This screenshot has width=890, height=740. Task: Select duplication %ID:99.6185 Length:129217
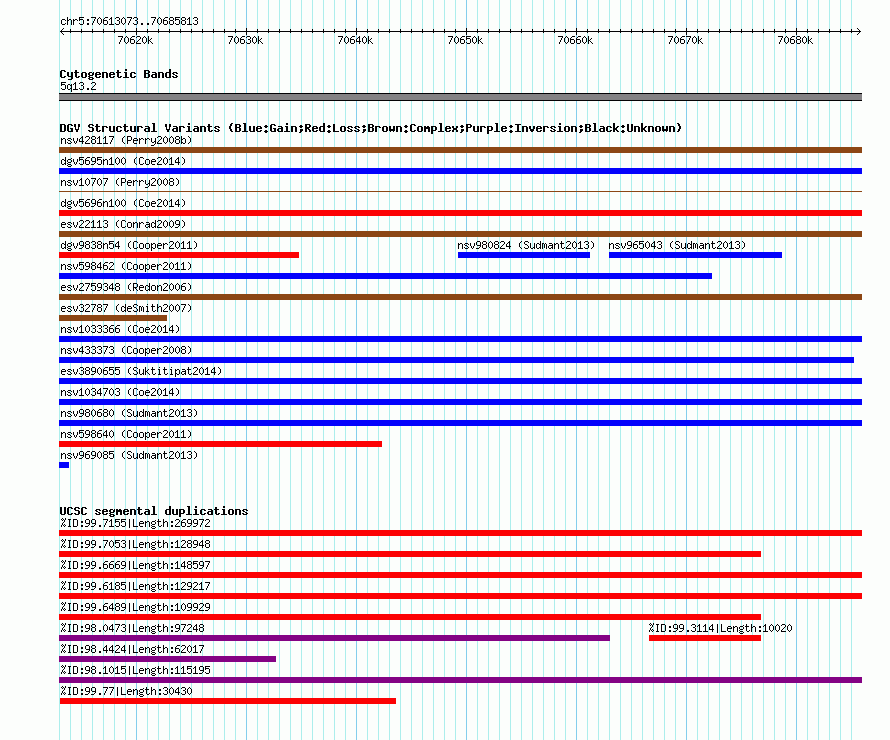pyautogui.click(x=135, y=586)
